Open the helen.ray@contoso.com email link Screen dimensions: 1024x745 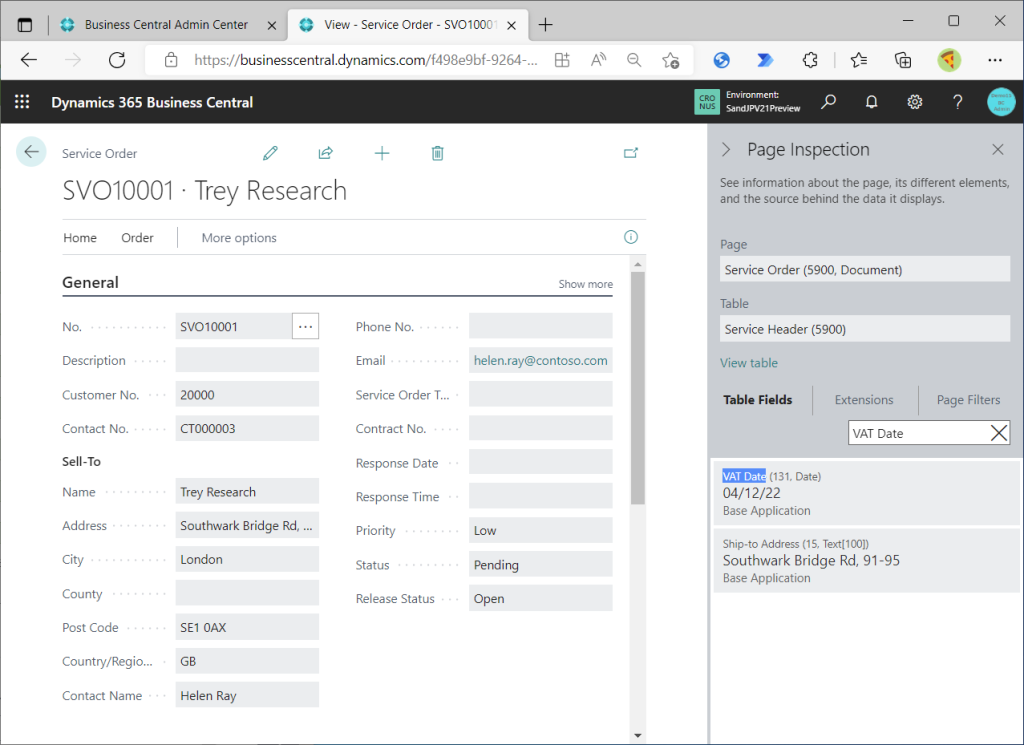click(x=540, y=360)
